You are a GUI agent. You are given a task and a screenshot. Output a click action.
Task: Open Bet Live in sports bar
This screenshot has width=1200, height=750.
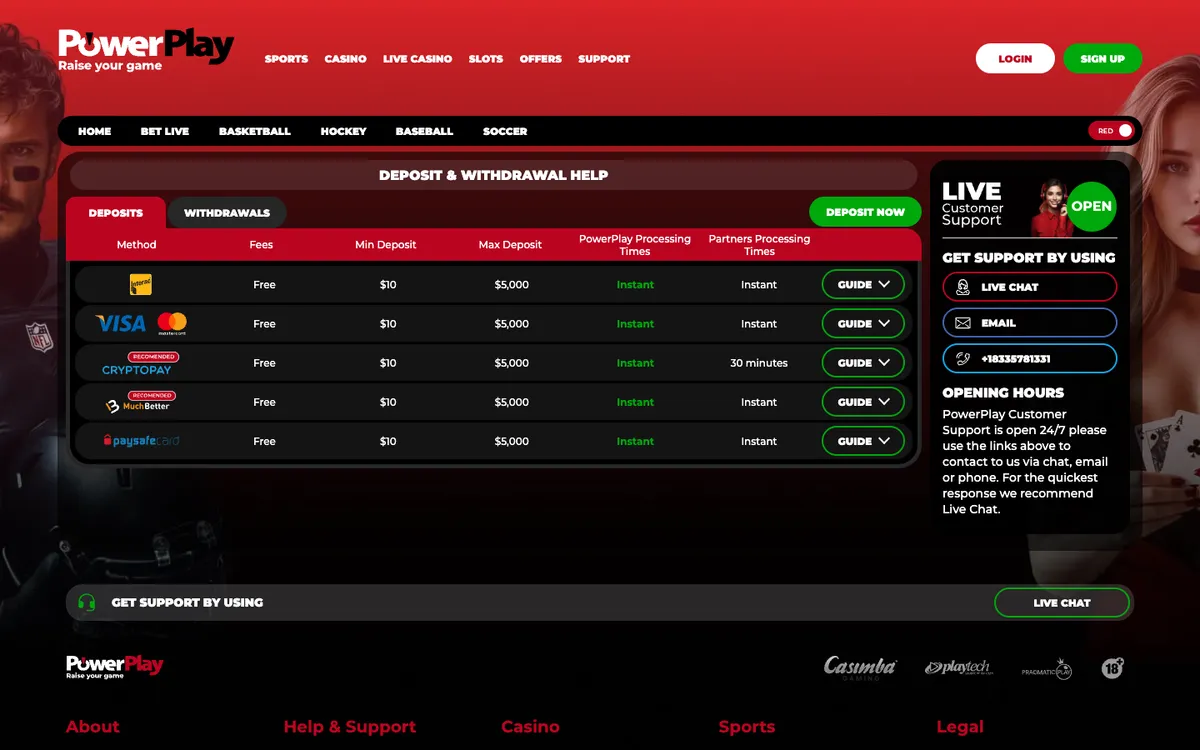(x=165, y=131)
